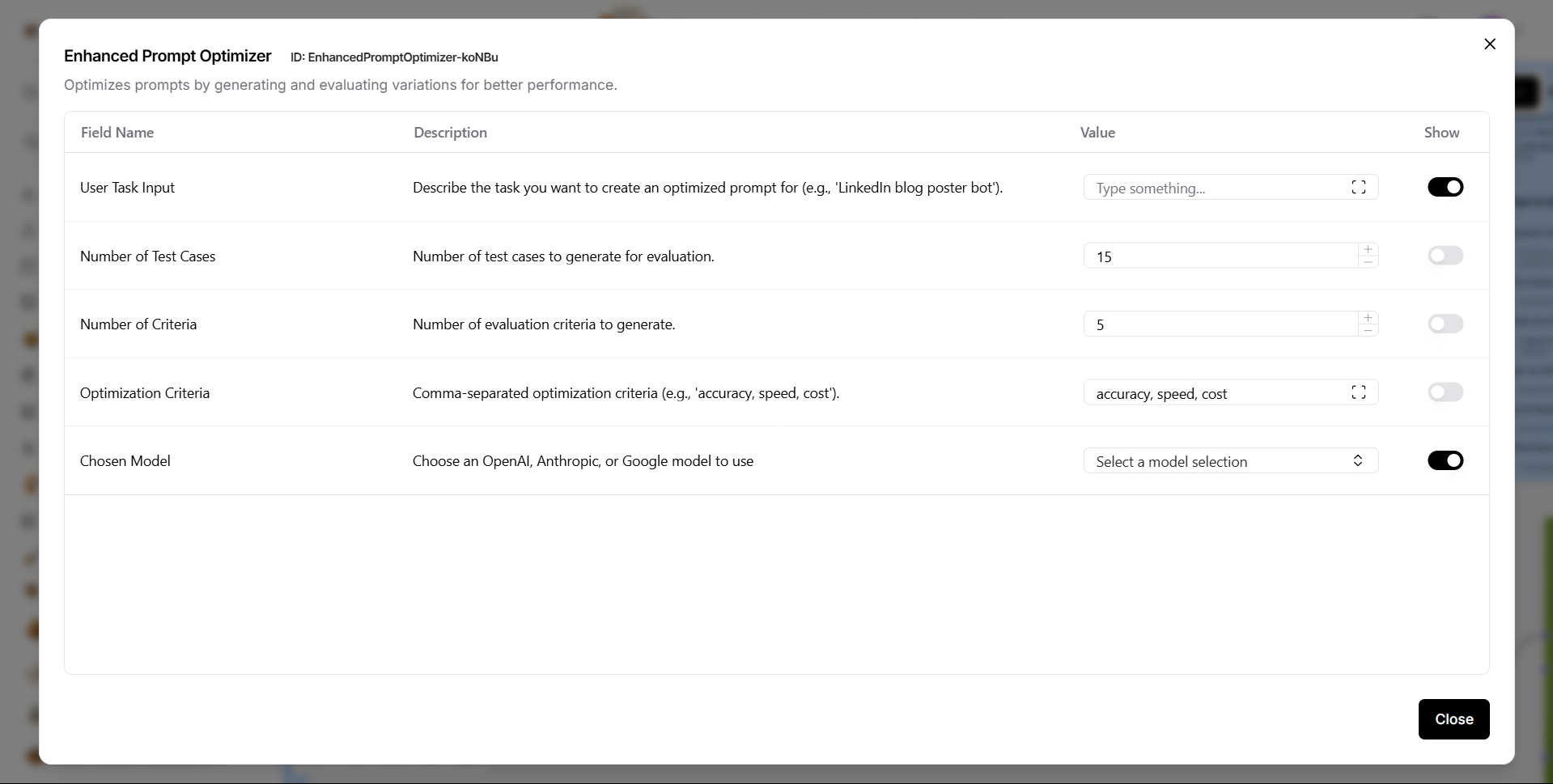The height and width of the screenshot is (784, 1553).
Task: Open fullscreen editor for User Task Input
Action: click(x=1360, y=187)
